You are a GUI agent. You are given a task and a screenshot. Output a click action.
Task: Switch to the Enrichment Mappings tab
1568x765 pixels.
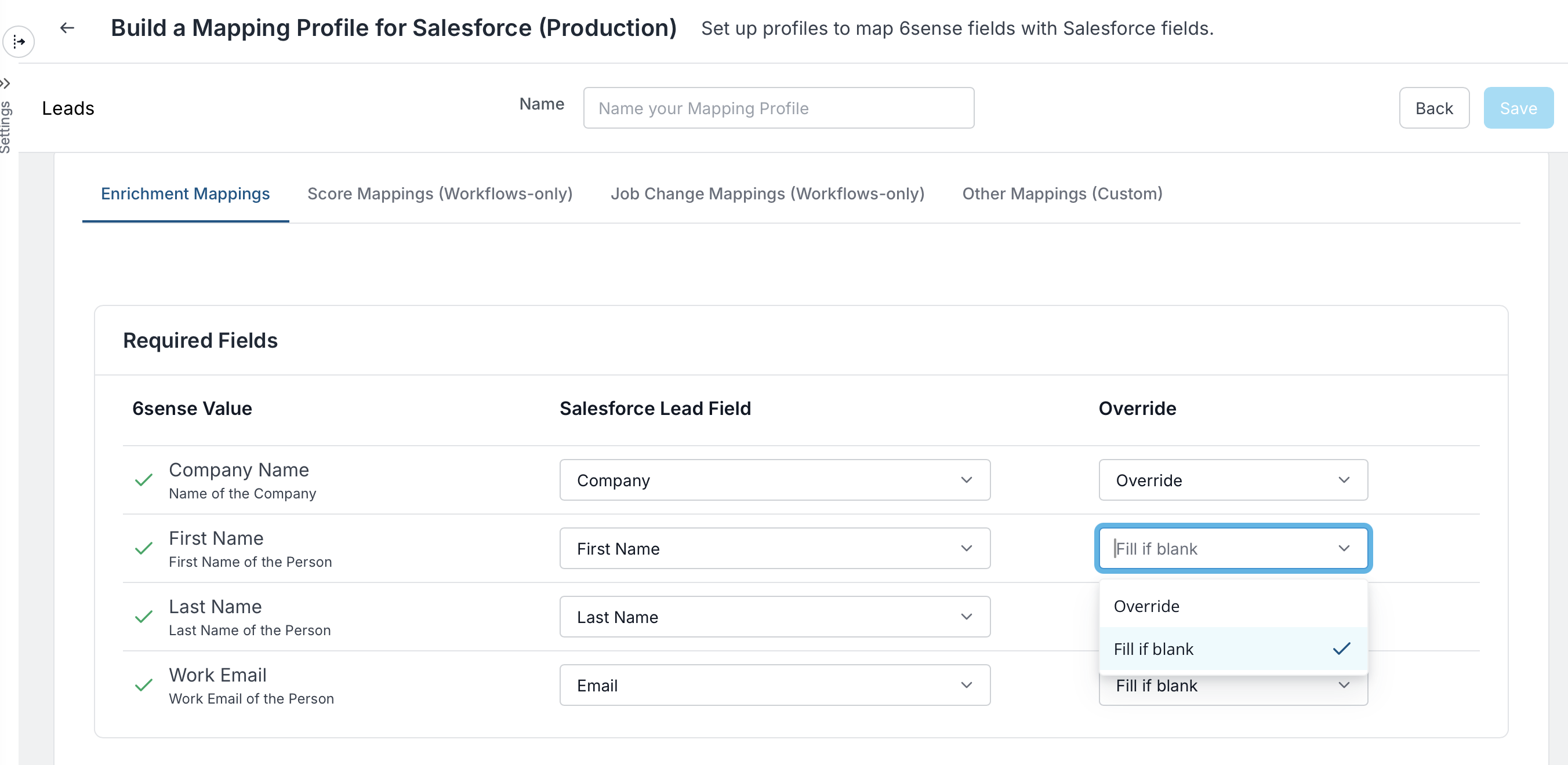point(185,194)
